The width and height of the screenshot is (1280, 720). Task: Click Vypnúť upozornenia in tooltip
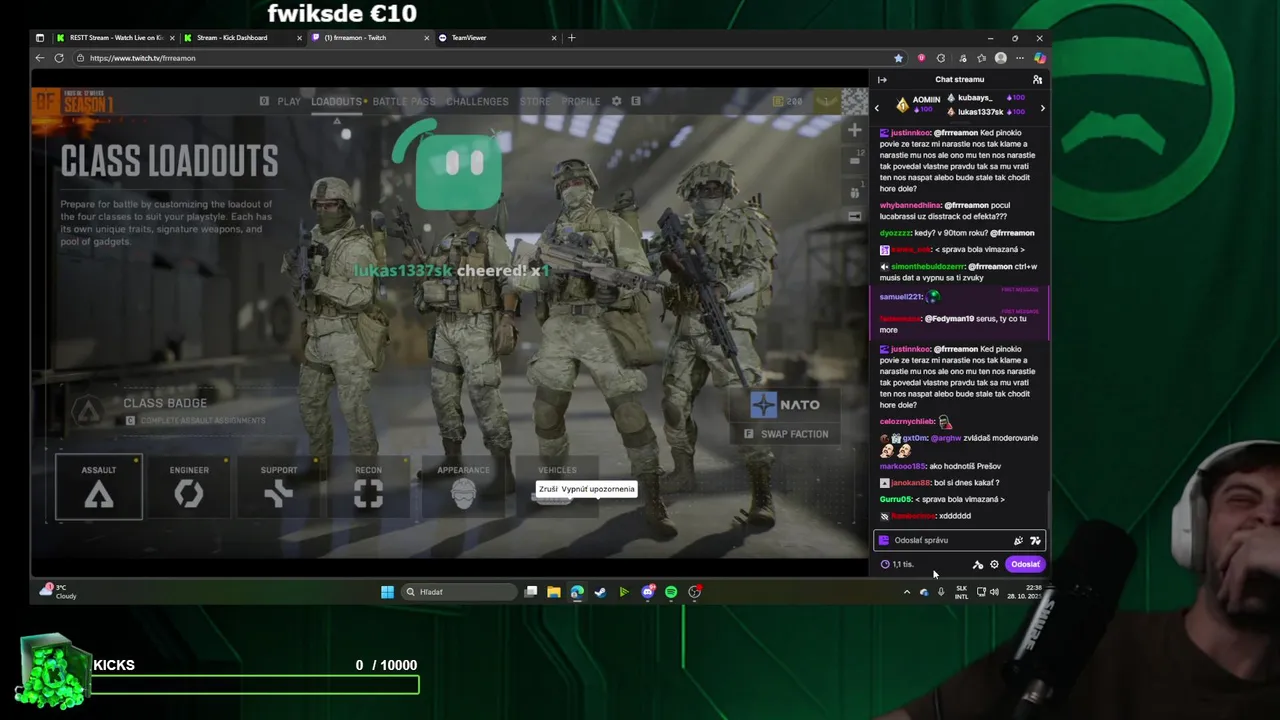(598, 489)
